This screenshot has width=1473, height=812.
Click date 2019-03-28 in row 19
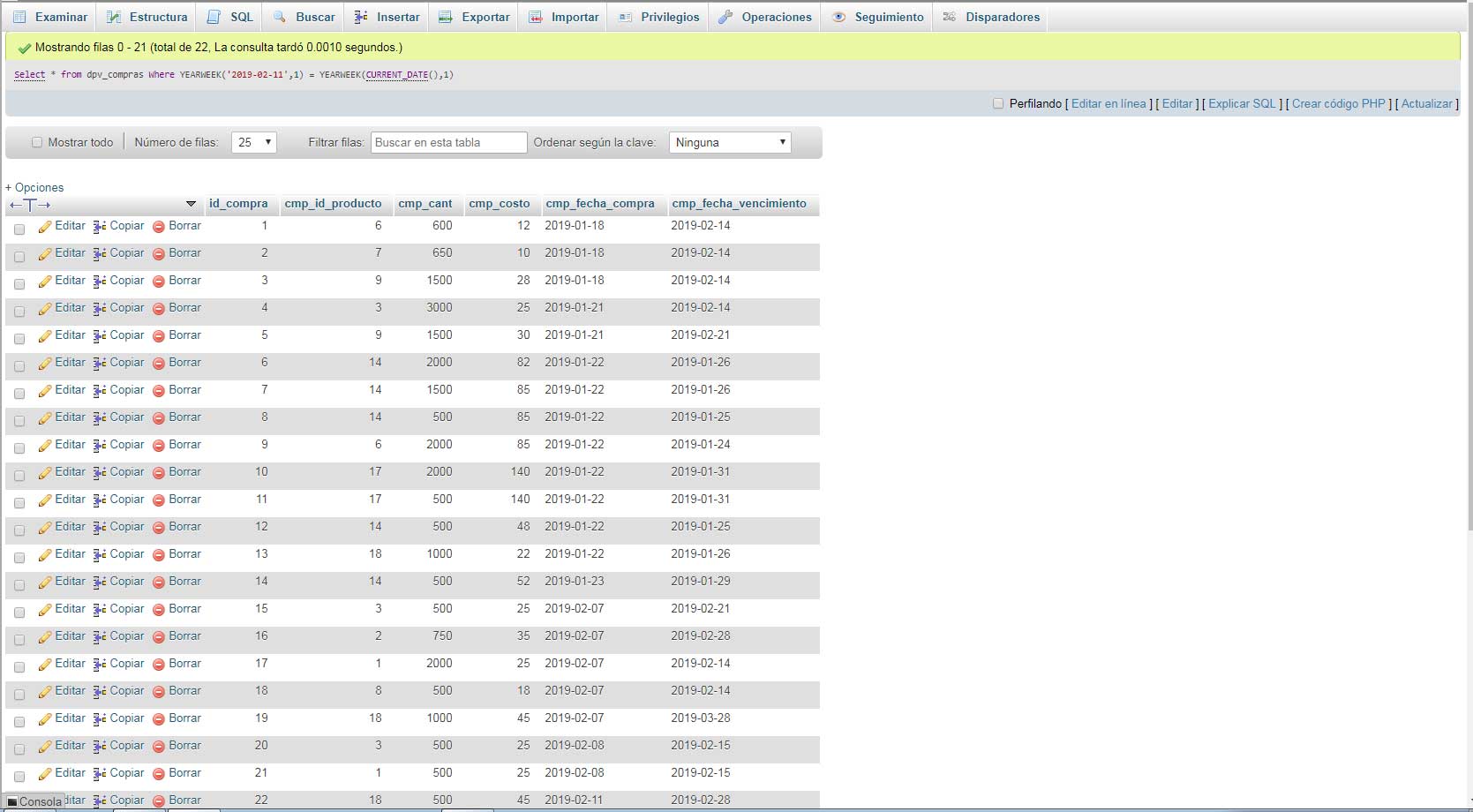[x=701, y=718]
